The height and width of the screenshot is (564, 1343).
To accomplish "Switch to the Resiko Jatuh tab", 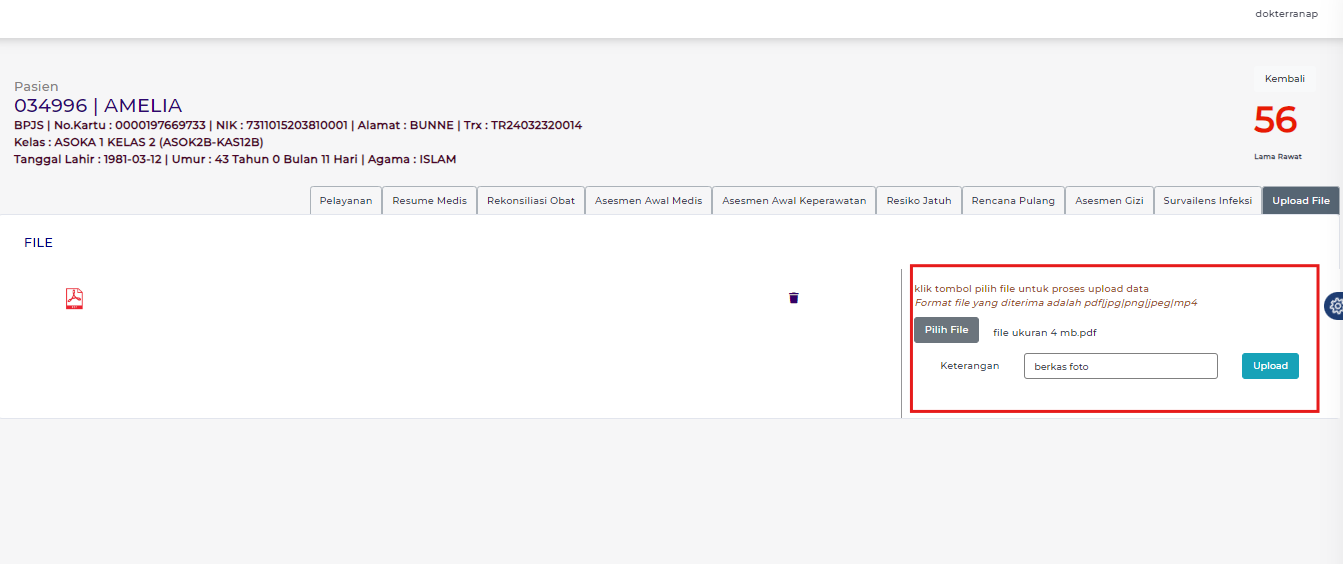I will (x=918, y=201).
